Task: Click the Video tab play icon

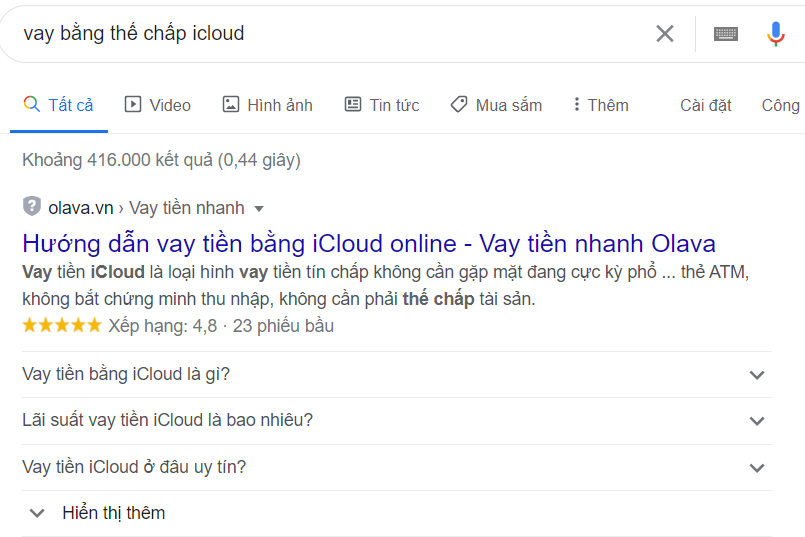Action: [133, 104]
